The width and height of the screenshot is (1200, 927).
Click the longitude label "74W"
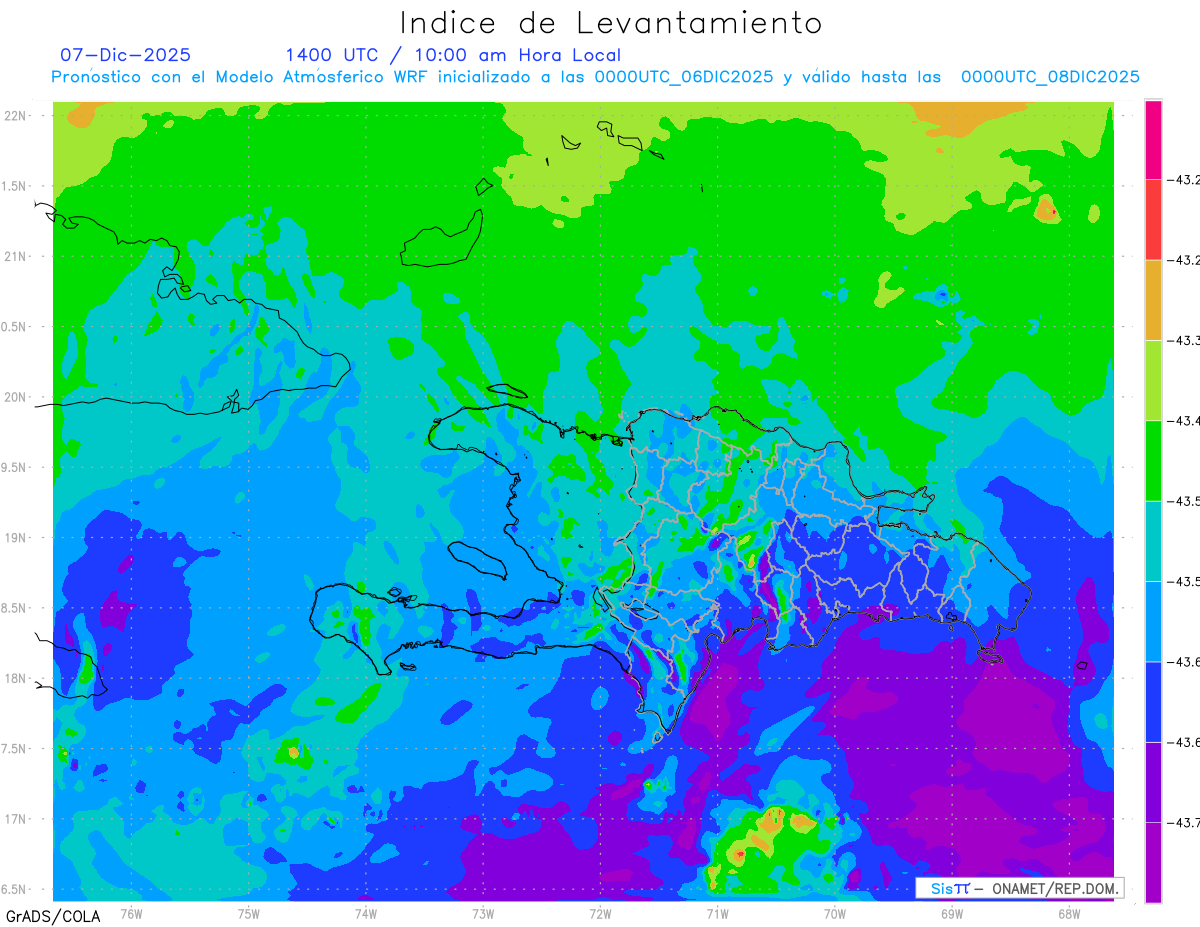pos(366,912)
